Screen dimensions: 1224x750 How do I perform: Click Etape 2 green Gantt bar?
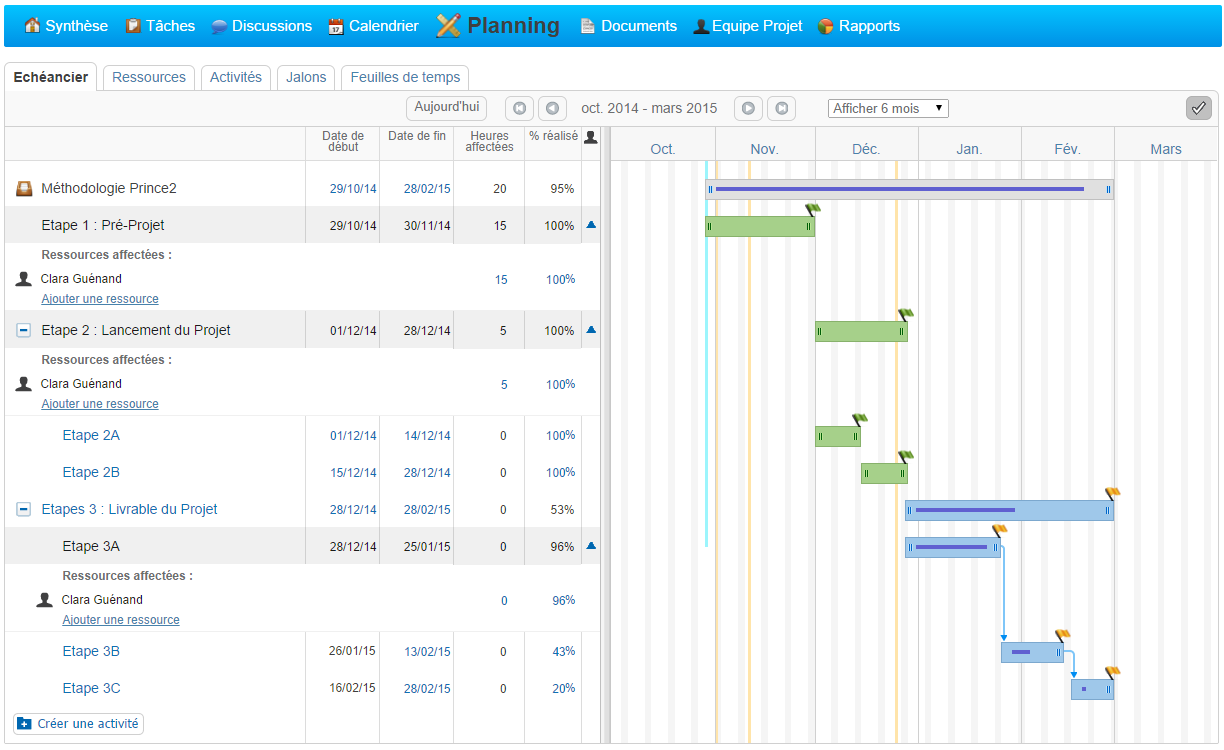tap(861, 331)
